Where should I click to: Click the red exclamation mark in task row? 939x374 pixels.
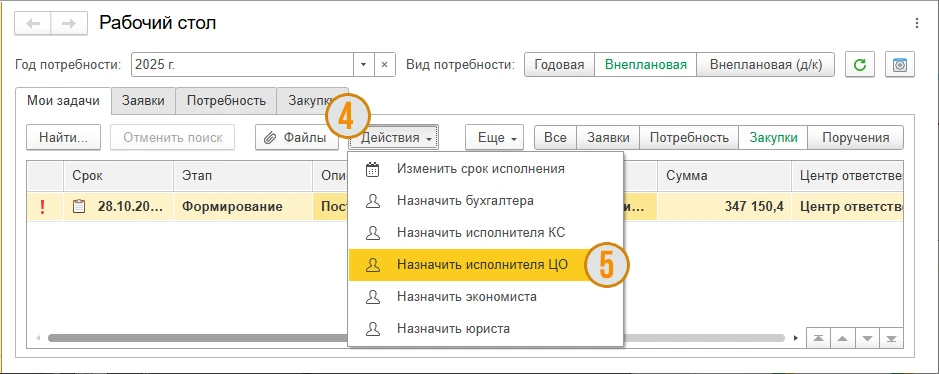(x=42, y=207)
